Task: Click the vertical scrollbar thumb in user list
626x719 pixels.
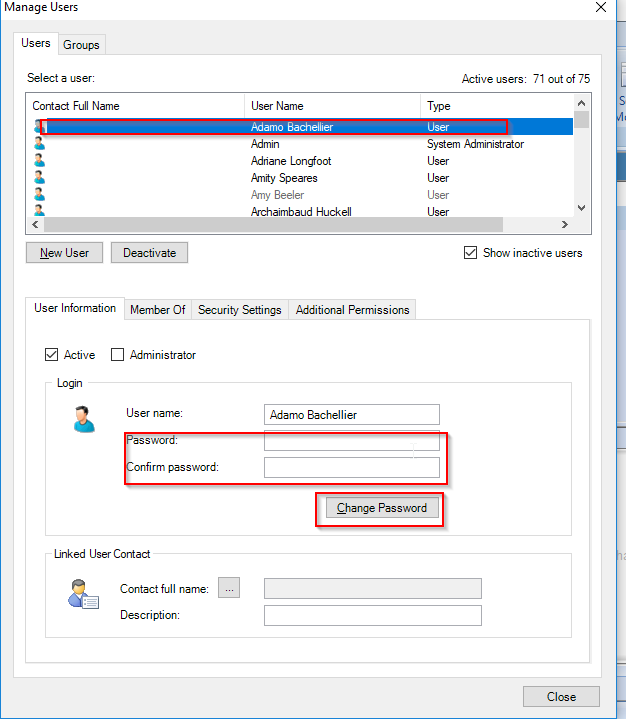Action: tap(582, 119)
